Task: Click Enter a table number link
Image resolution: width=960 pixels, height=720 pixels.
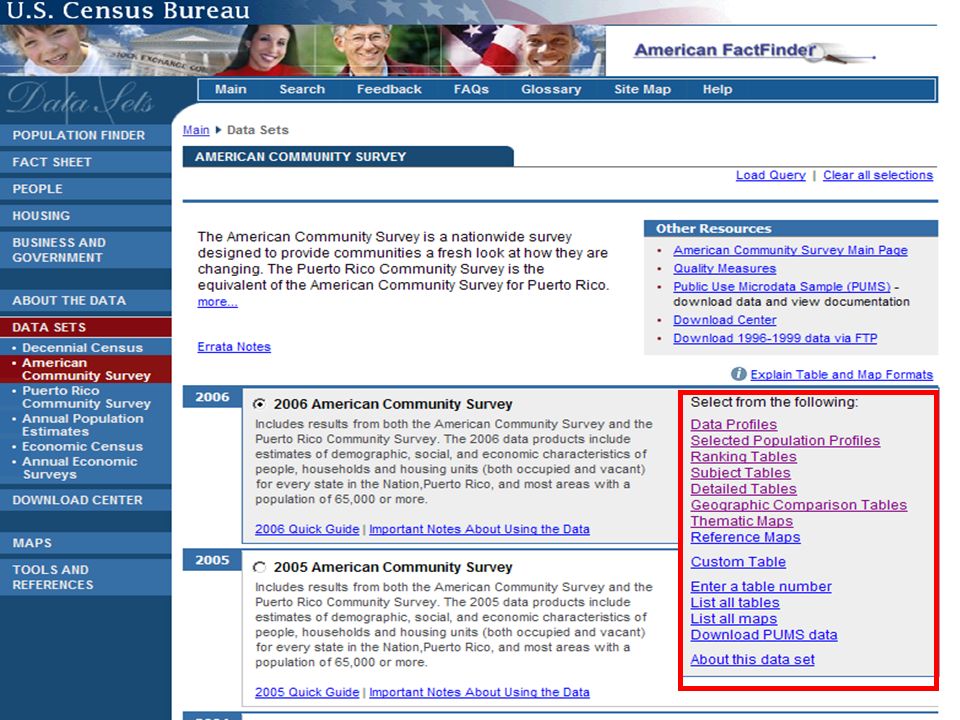Action: click(x=761, y=587)
